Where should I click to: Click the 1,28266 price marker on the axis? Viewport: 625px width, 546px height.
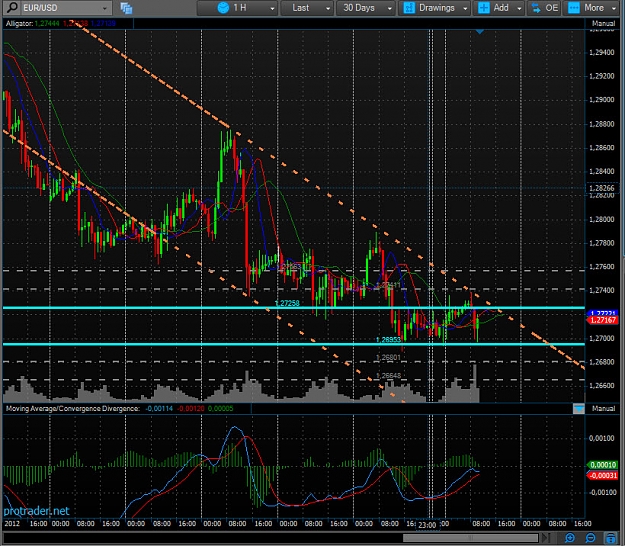coord(602,188)
